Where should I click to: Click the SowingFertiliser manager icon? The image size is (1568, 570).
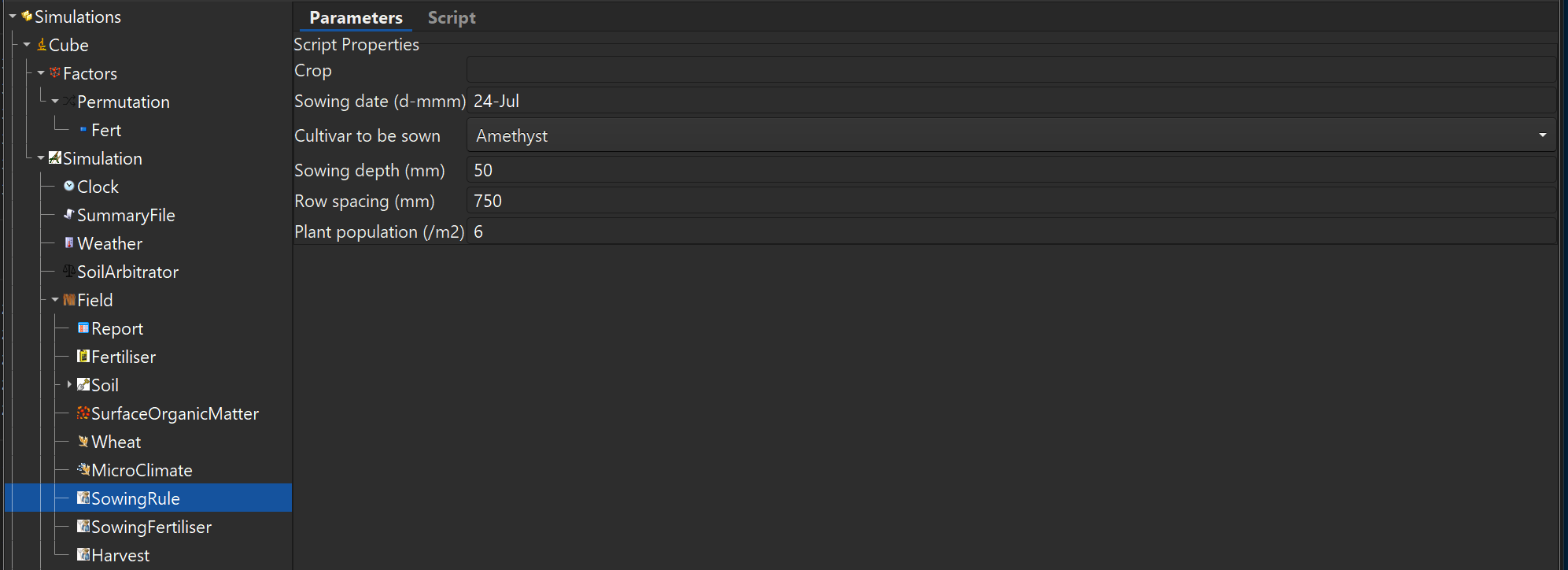83,526
